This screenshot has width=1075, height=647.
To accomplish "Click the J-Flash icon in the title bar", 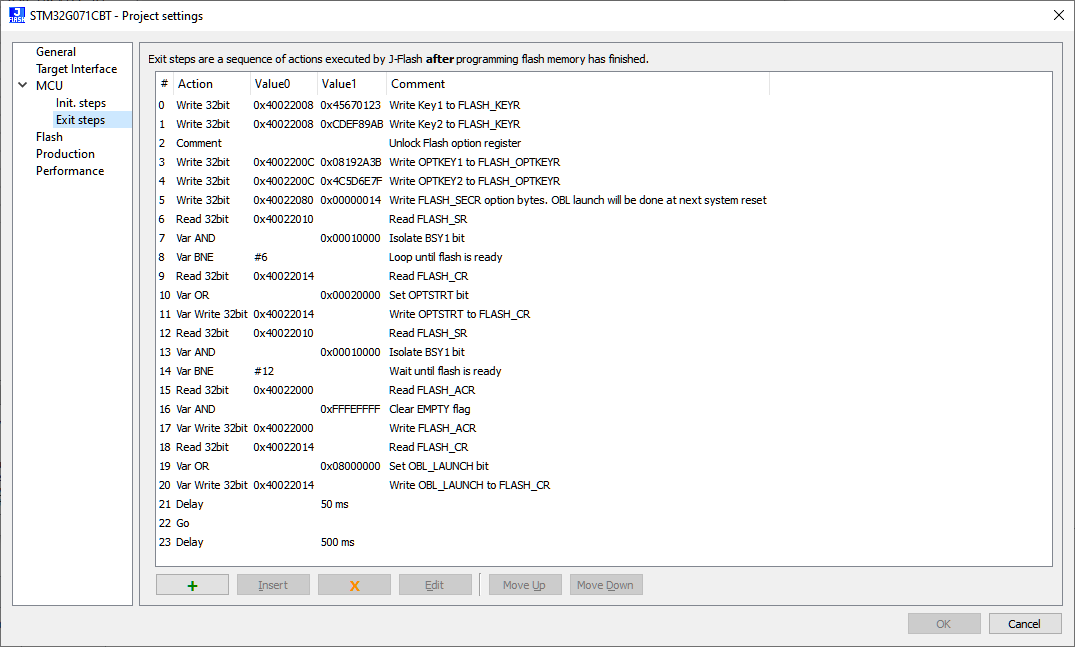I will click(17, 15).
